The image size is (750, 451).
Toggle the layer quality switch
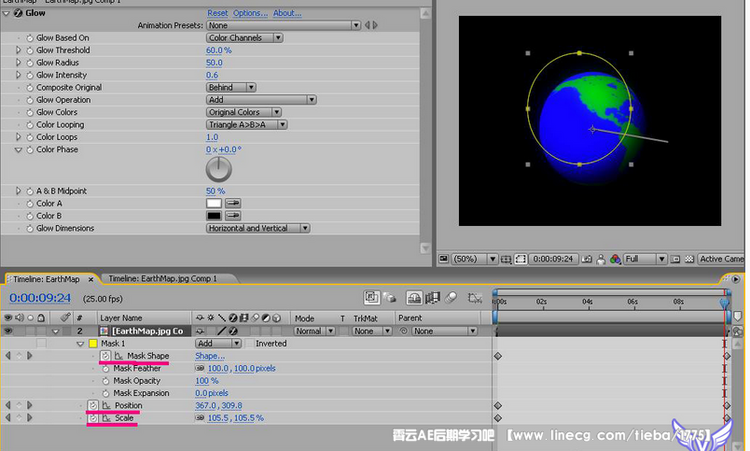point(221,331)
